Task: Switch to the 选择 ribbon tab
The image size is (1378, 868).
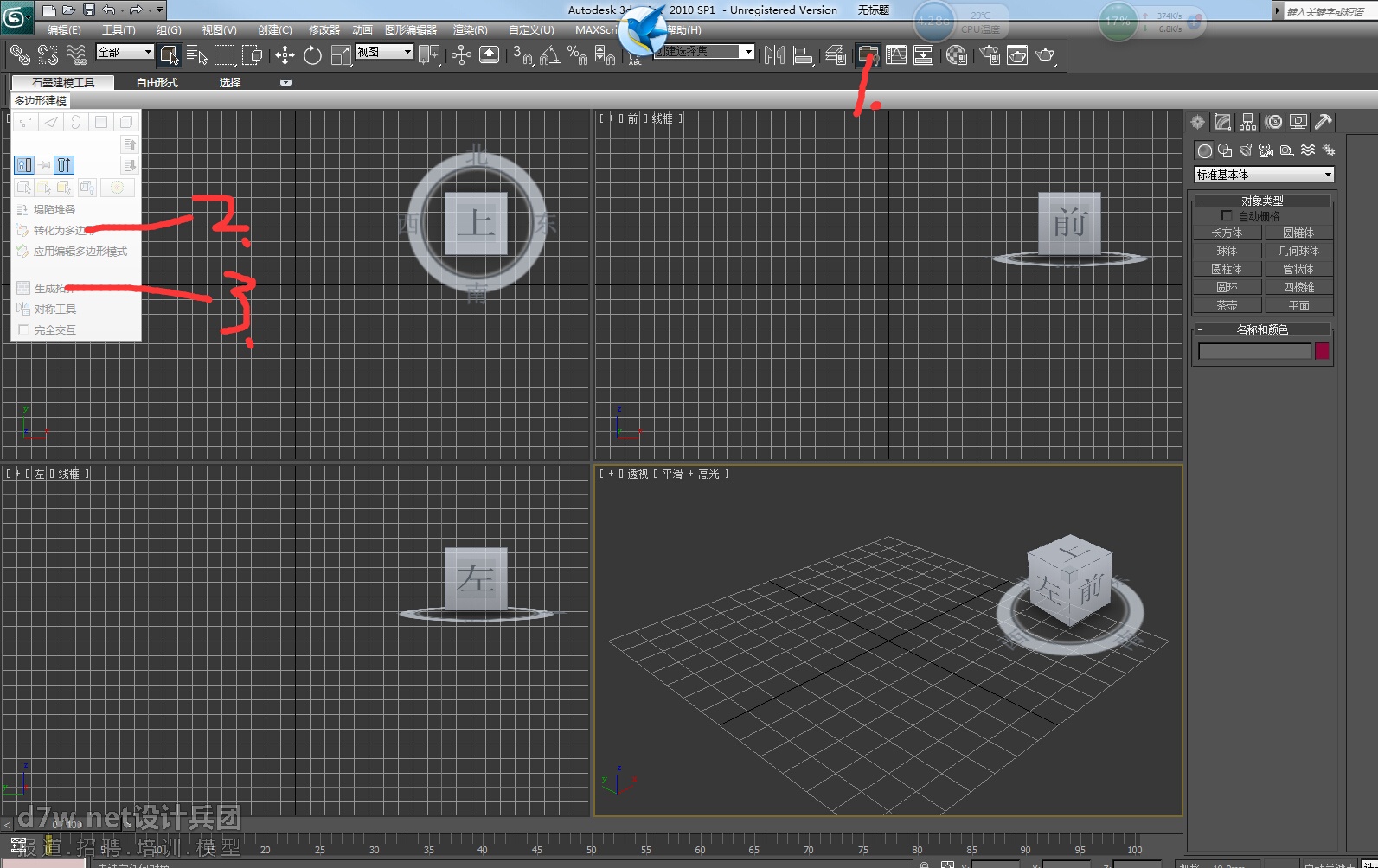Action: (230, 82)
